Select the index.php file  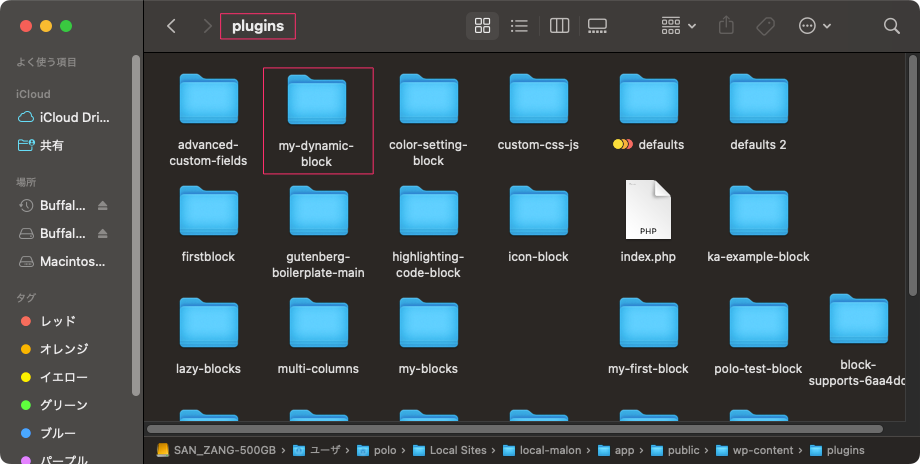pos(648,222)
